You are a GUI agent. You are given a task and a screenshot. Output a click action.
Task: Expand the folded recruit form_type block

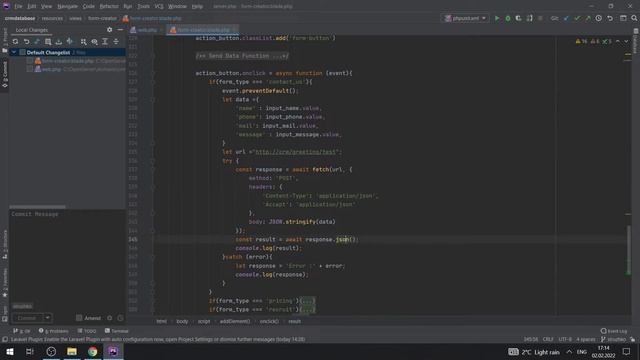pos(307,310)
